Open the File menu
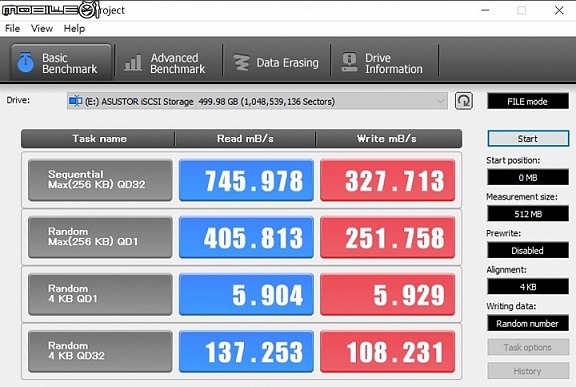576x387 pixels. pos(12,28)
